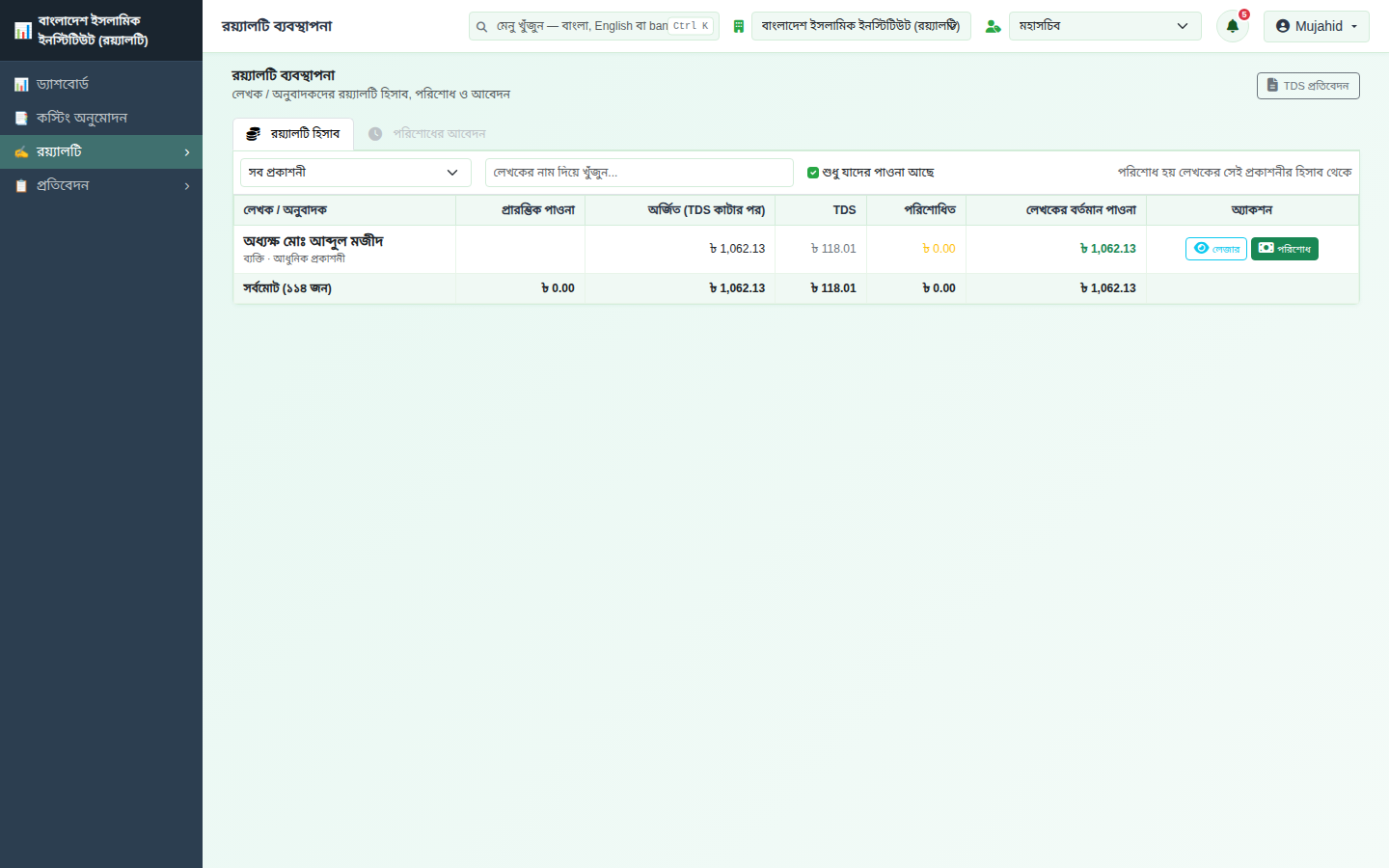Screen dimensions: 1389x868
Task: Click the dashboard chart icon in sidebar
Action: pyautogui.click(x=21, y=85)
